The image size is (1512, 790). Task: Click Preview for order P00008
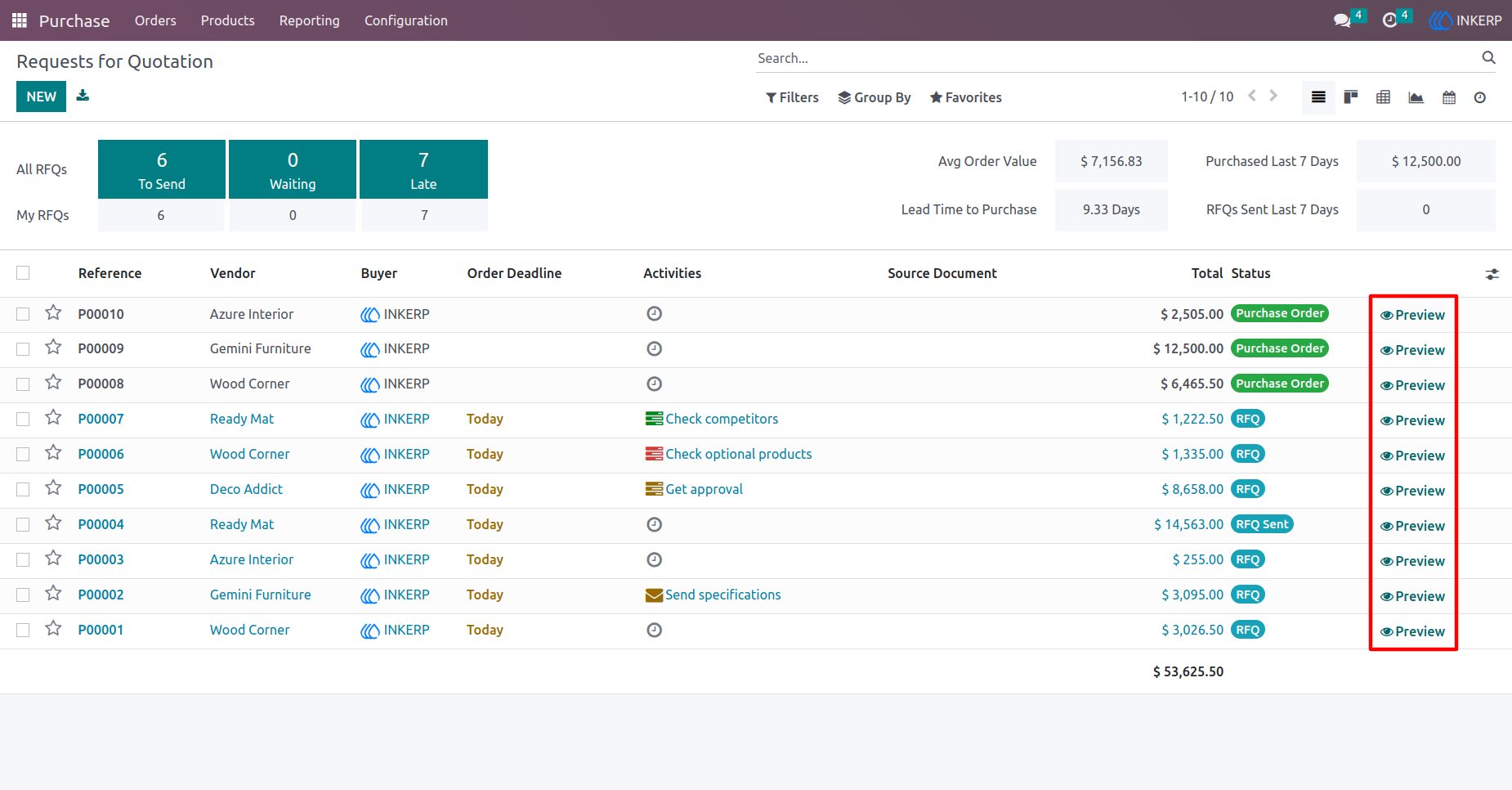(x=1413, y=385)
